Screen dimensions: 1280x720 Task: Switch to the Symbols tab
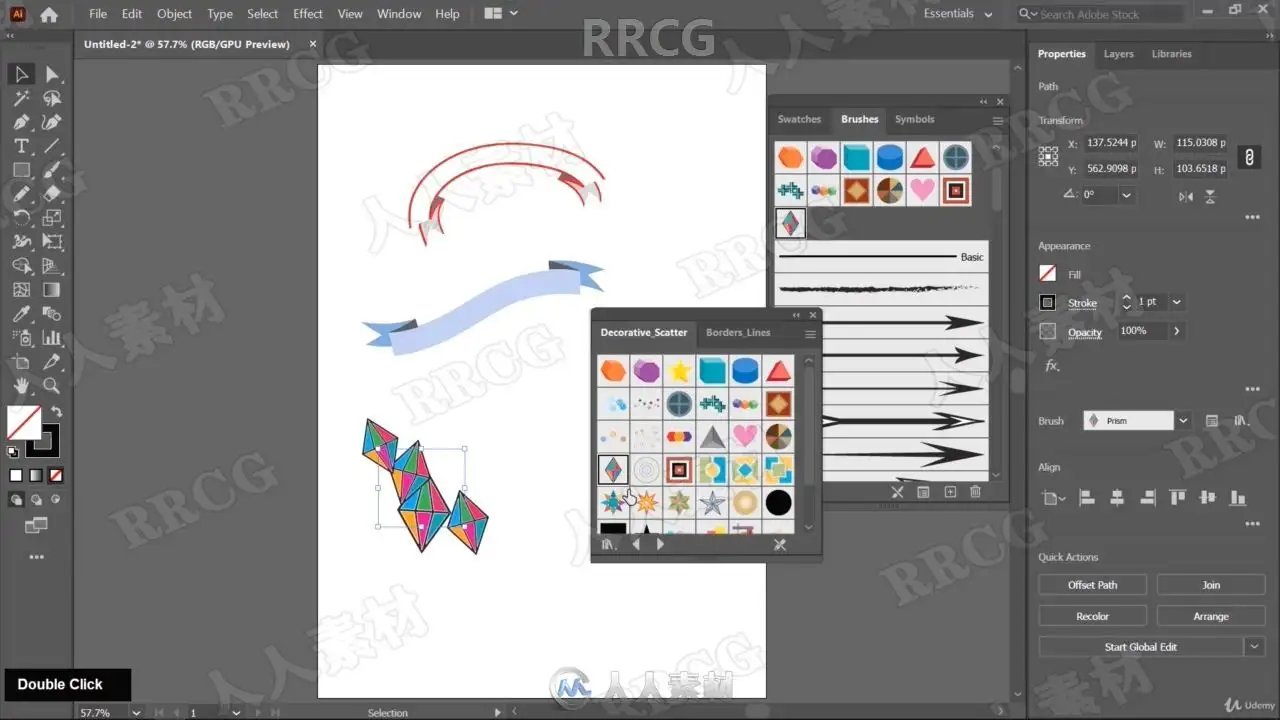pyautogui.click(x=914, y=119)
